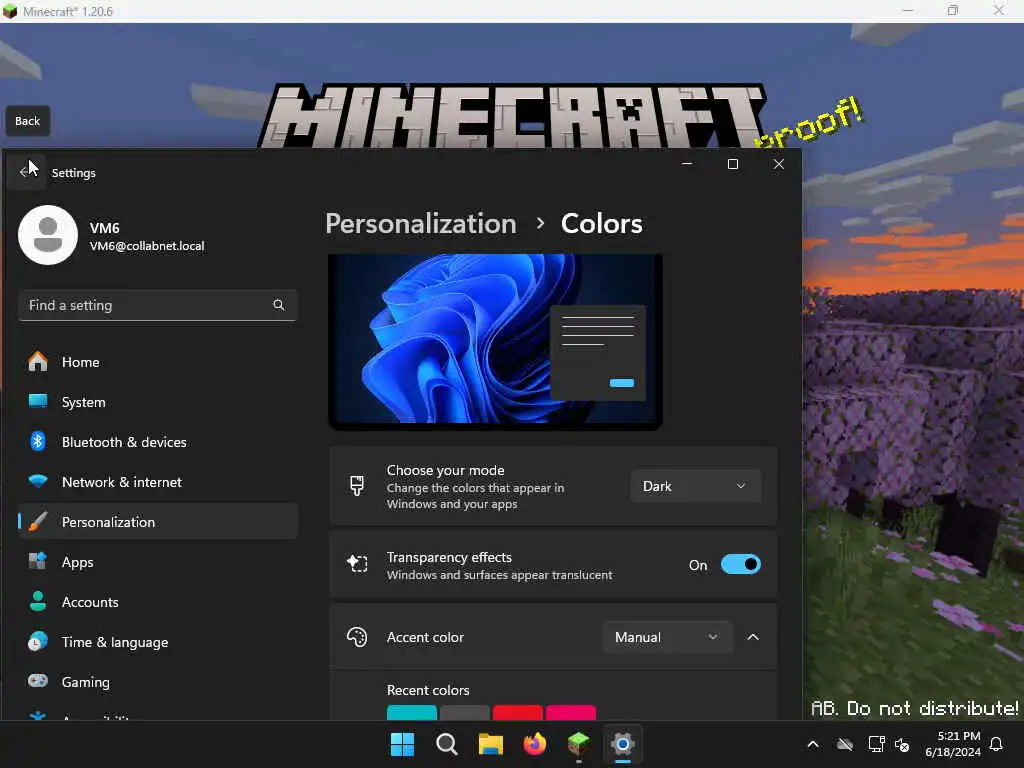1024x768 pixels.
Task: Click the Network wifi icon in sidebar
Action: pos(38,481)
